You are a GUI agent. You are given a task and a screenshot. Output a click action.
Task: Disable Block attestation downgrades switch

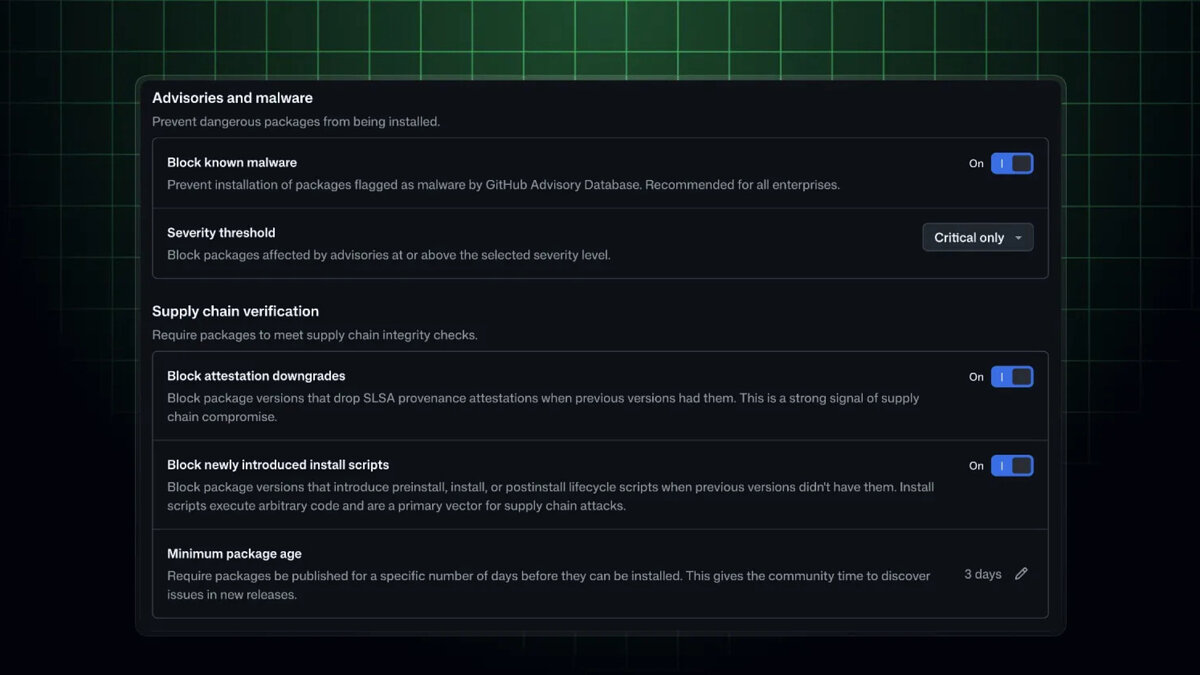[x=1012, y=377]
